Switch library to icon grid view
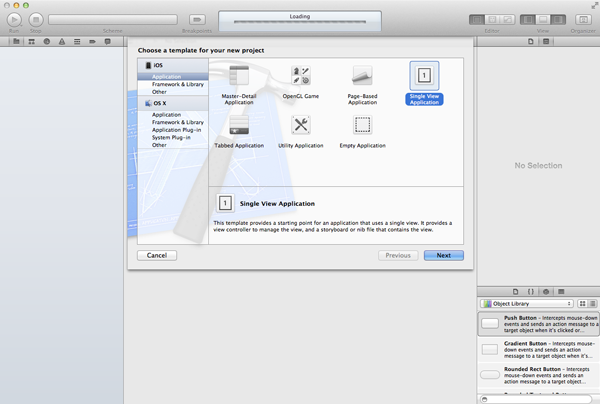The width and height of the screenshot is (600, 404). coord(582,303)
